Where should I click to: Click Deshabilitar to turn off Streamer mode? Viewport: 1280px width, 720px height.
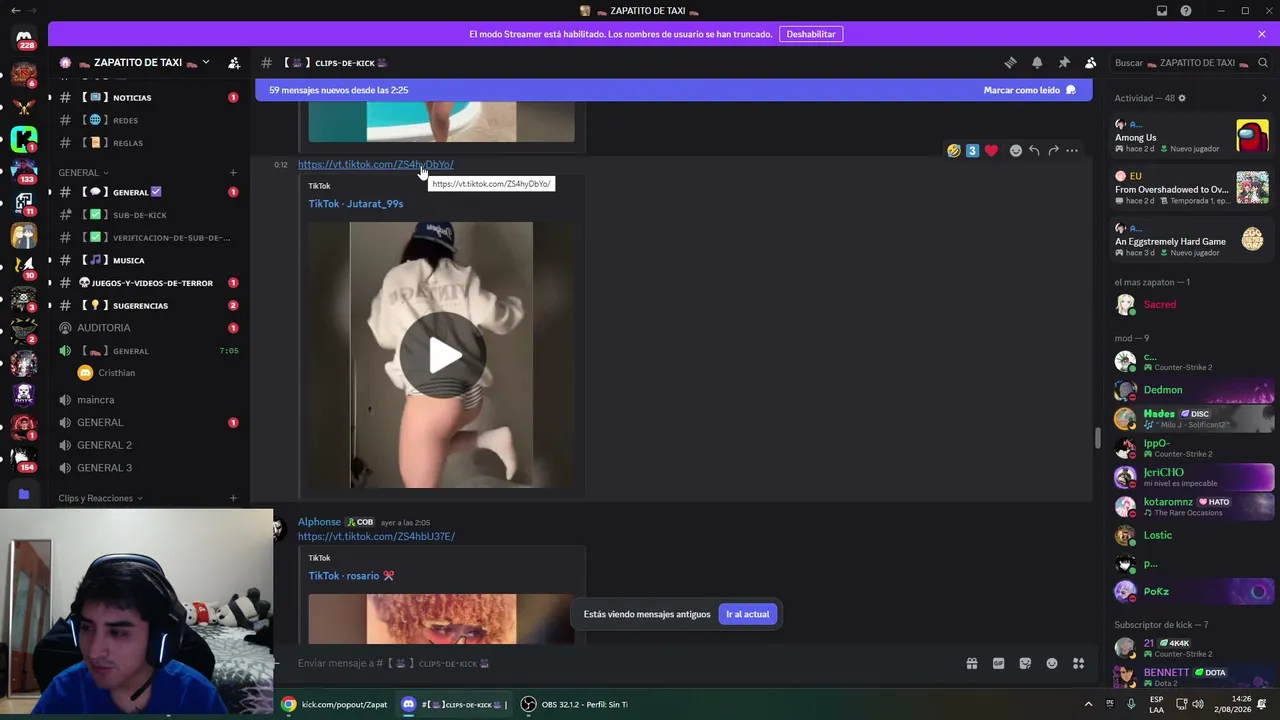tap(810, 34)
